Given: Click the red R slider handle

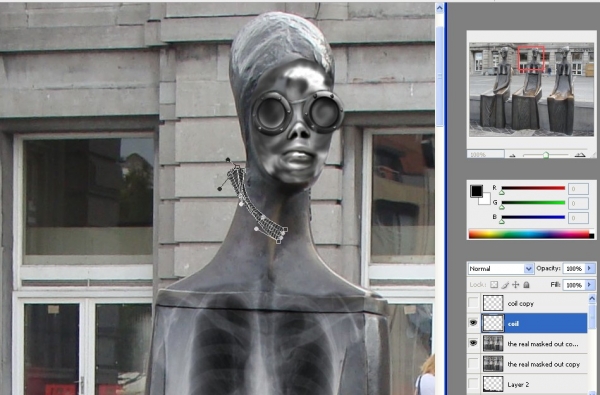Looking at the screenshot, I should coord(502,193).
